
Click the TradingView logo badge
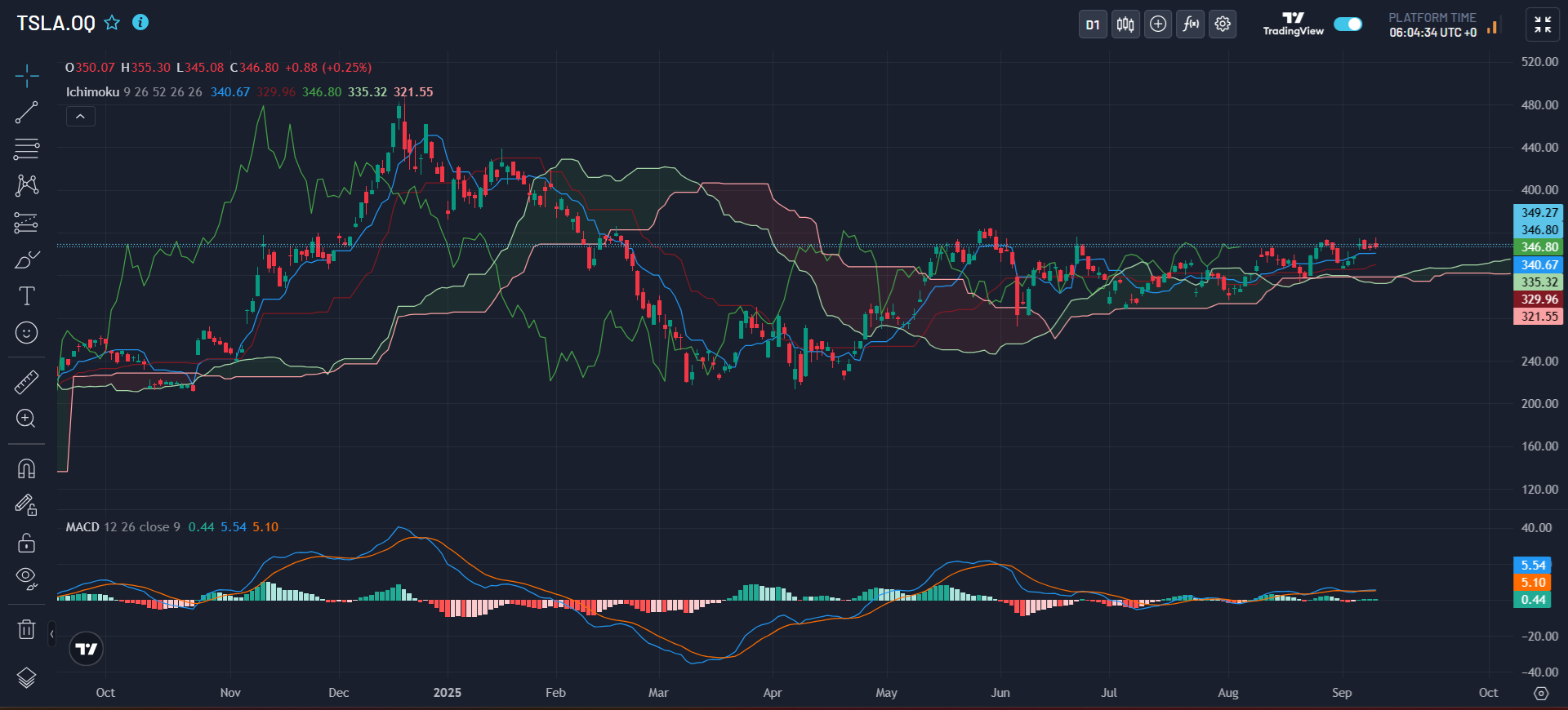[86, 649]
